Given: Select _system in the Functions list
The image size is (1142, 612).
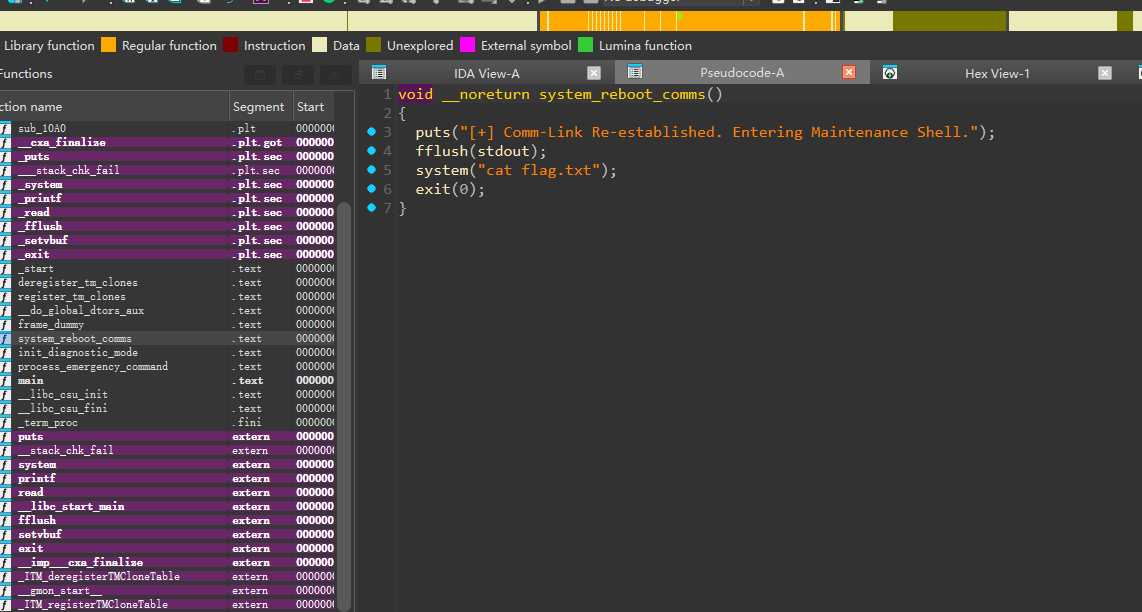Looking at the screenshot, I should click(167, 184).
